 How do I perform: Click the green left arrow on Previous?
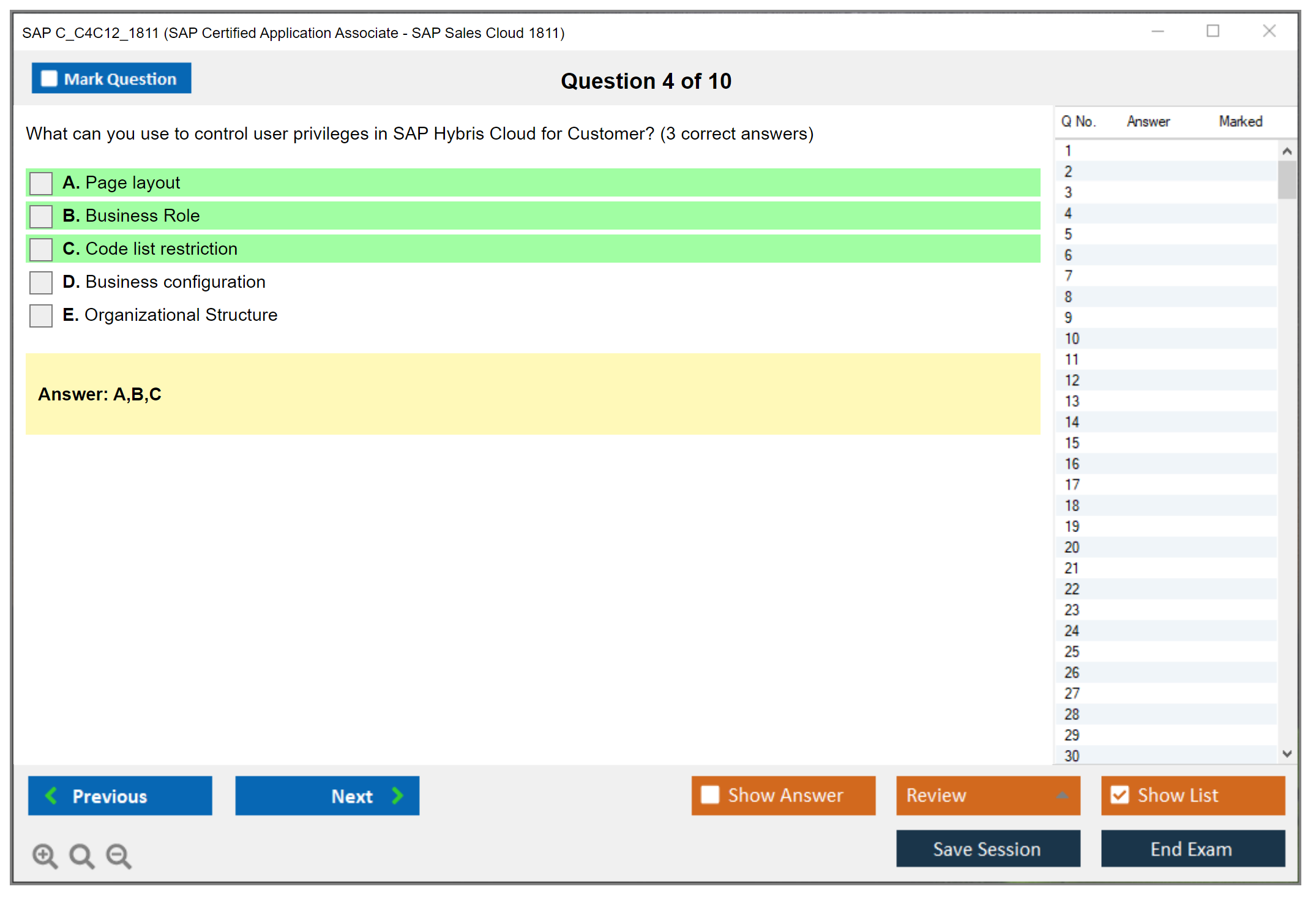(x=51, y=795)
